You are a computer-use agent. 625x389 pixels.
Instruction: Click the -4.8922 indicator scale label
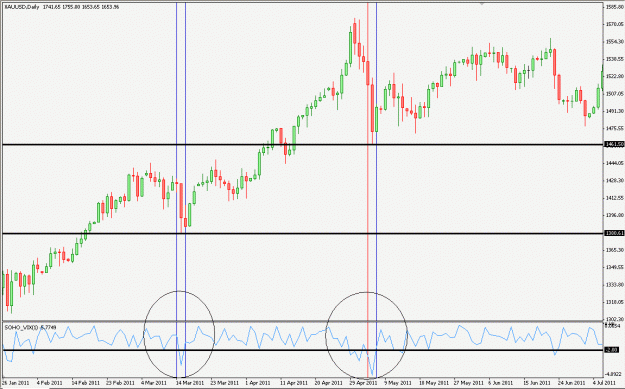coord(614,374)
